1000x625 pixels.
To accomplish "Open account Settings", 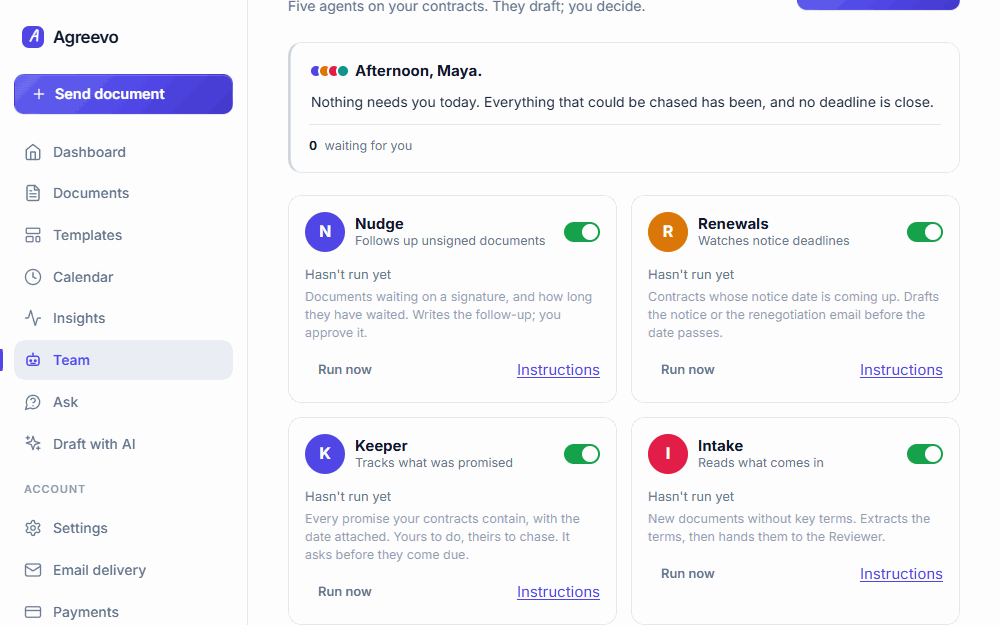I will [123, 528].
